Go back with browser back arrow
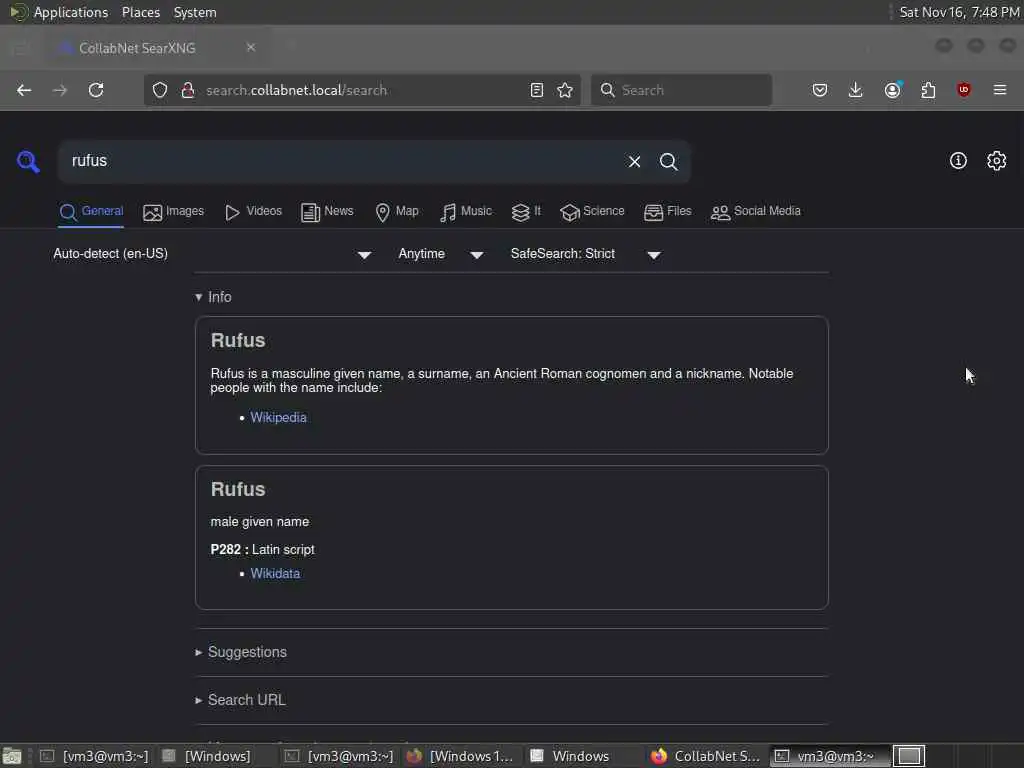The width and height of the screenshot is (1024, 768). [x=24, y=90]
